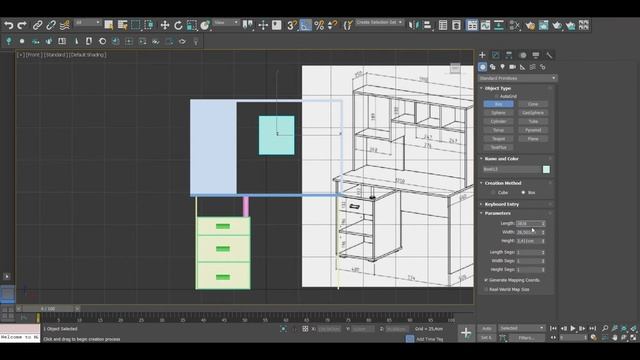Screen dimensions: 640x360
Task: Toggle Real-World Map Size checkbox
Action: [486, 289]
